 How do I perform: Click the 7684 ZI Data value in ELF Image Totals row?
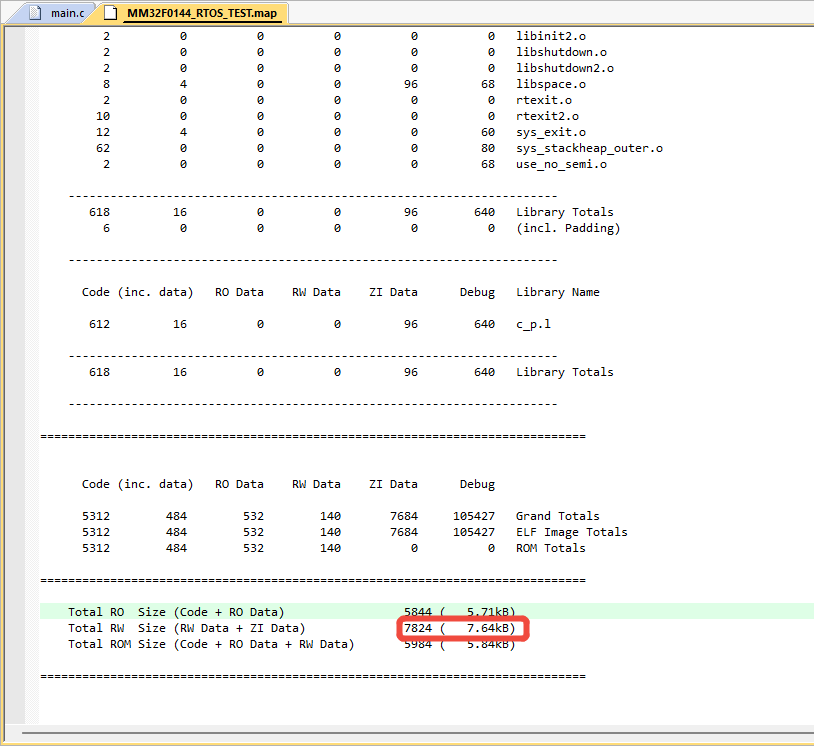click(x=404, y=532)
